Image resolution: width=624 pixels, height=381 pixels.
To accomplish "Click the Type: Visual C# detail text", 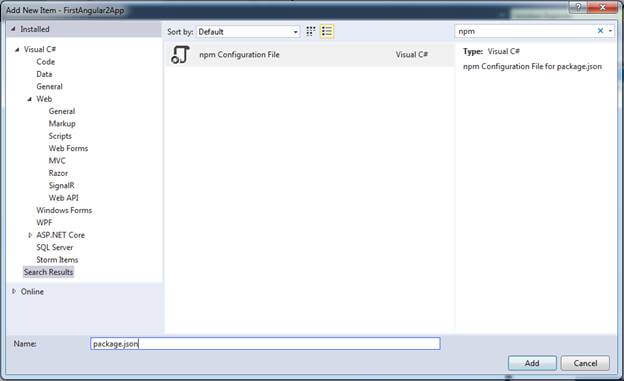I will 491,51.
